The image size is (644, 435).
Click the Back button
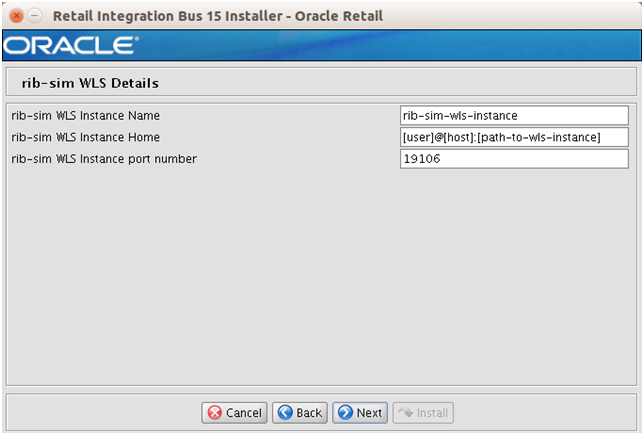300,412
